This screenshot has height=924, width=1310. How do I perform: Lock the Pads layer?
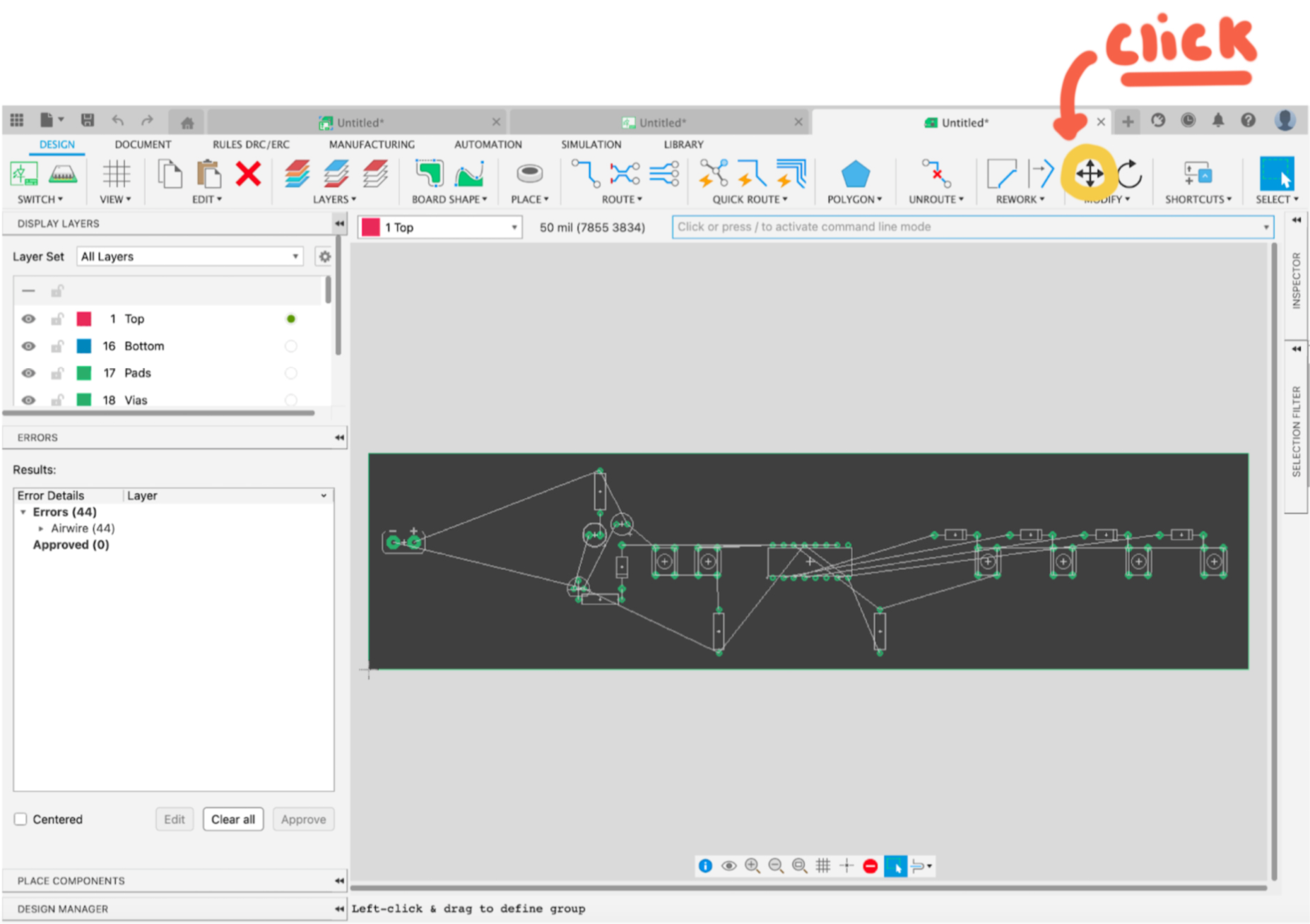(57, 372)
